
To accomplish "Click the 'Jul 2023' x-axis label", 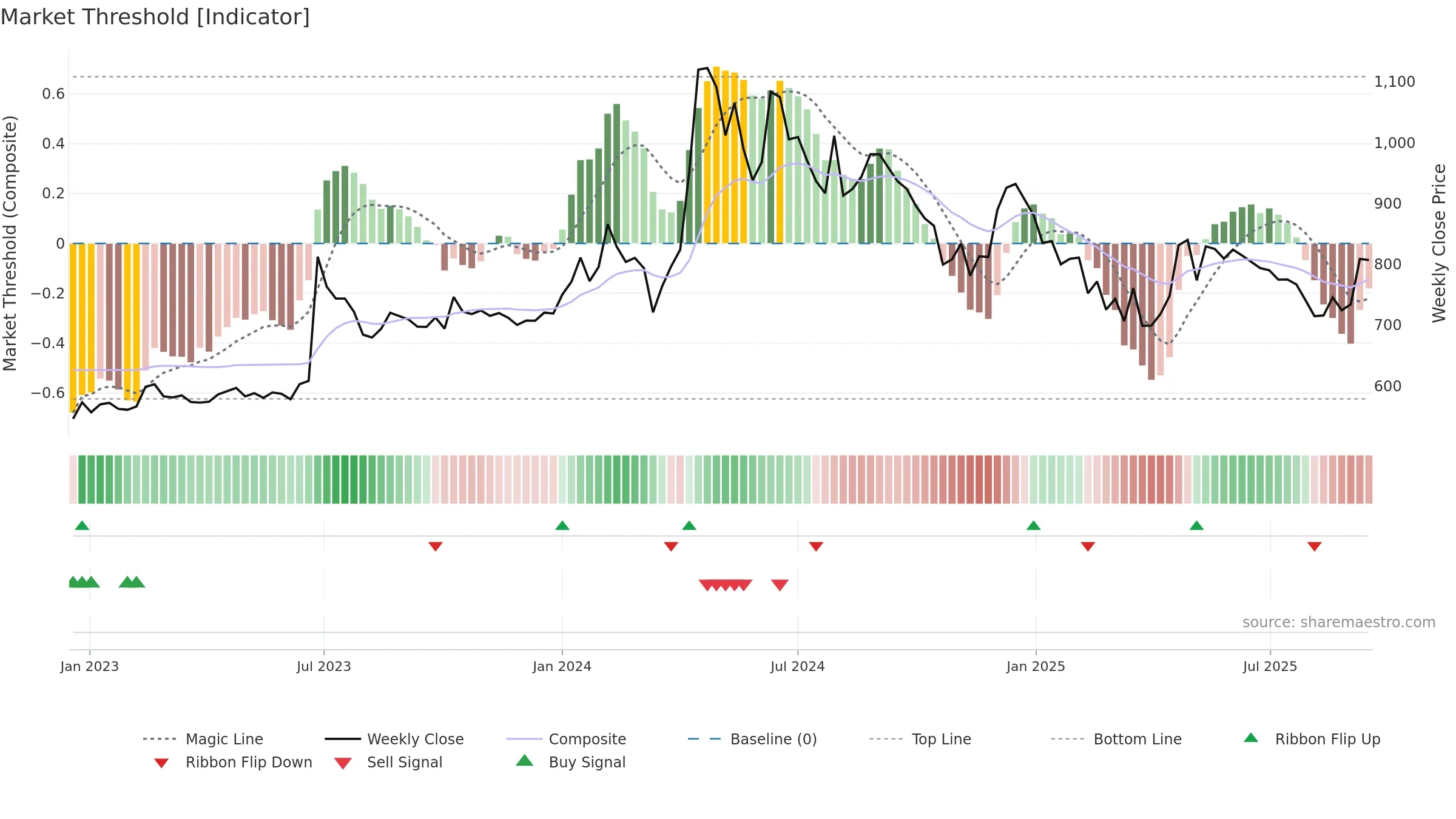I will [324, 667].
